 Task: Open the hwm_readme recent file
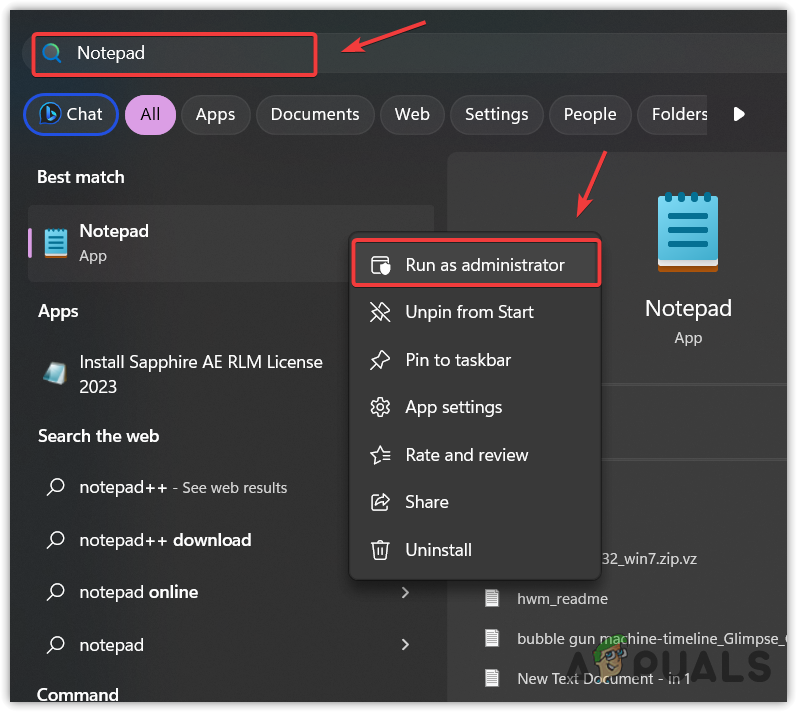click(562, 599)
